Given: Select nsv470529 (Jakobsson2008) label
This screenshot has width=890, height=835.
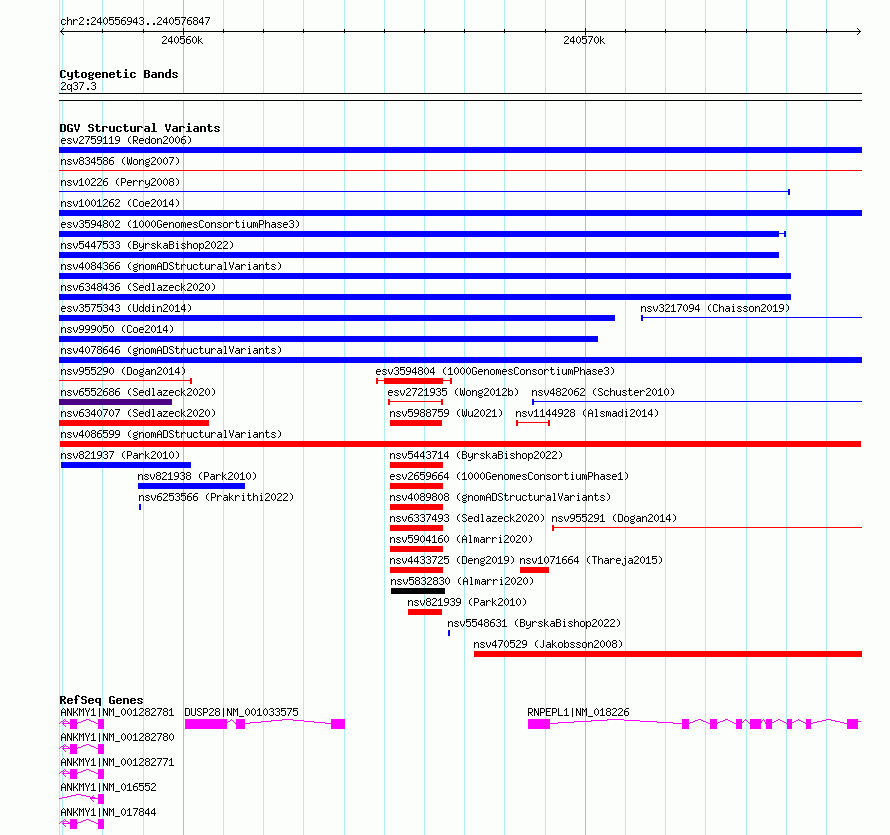Looking at the screenshot, I should coord(548,644).
